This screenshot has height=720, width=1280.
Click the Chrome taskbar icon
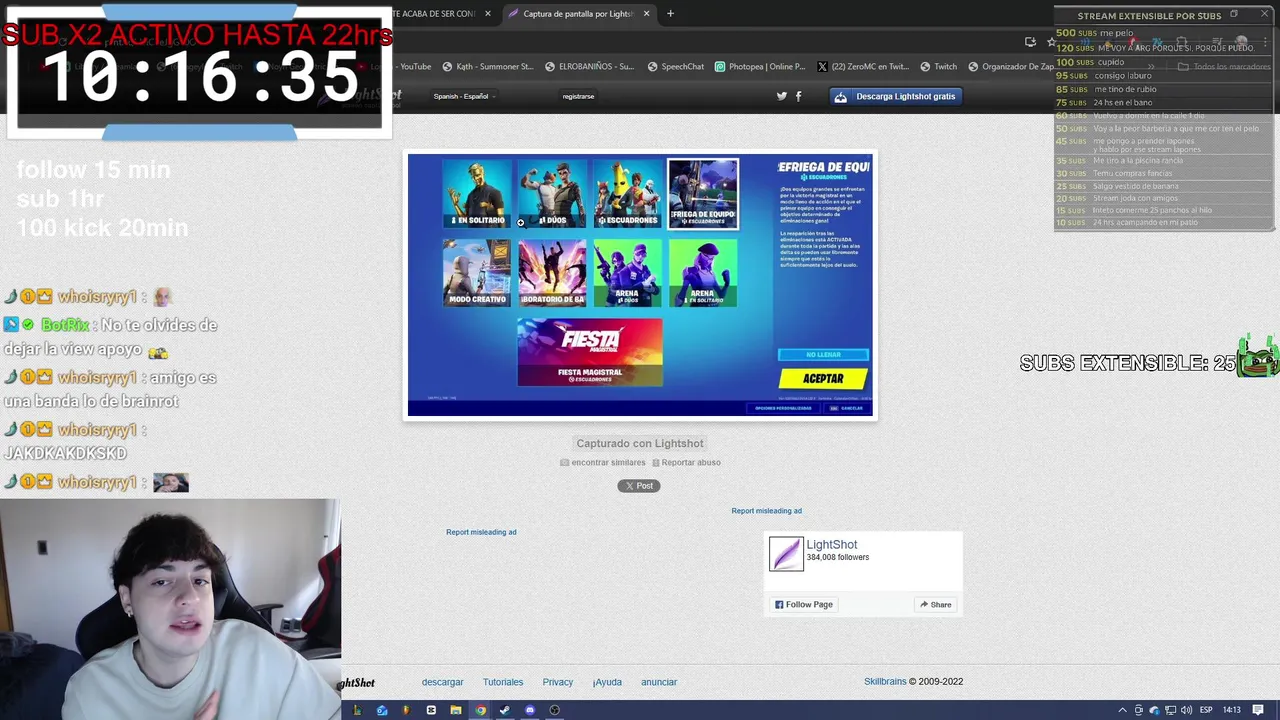481,710
